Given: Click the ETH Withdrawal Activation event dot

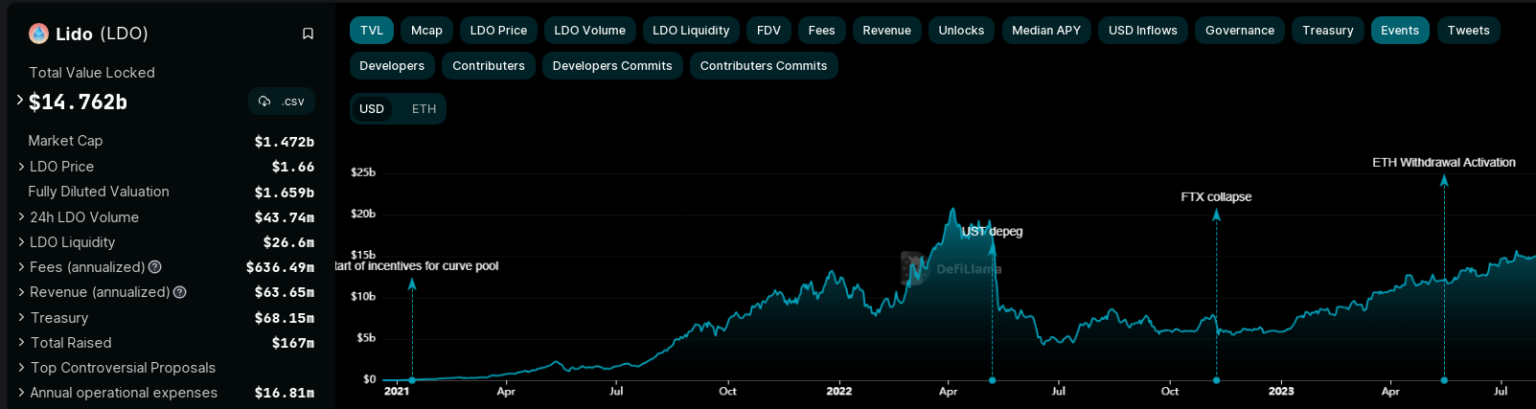Looking at the screenshot, I should click(1443, 380).
